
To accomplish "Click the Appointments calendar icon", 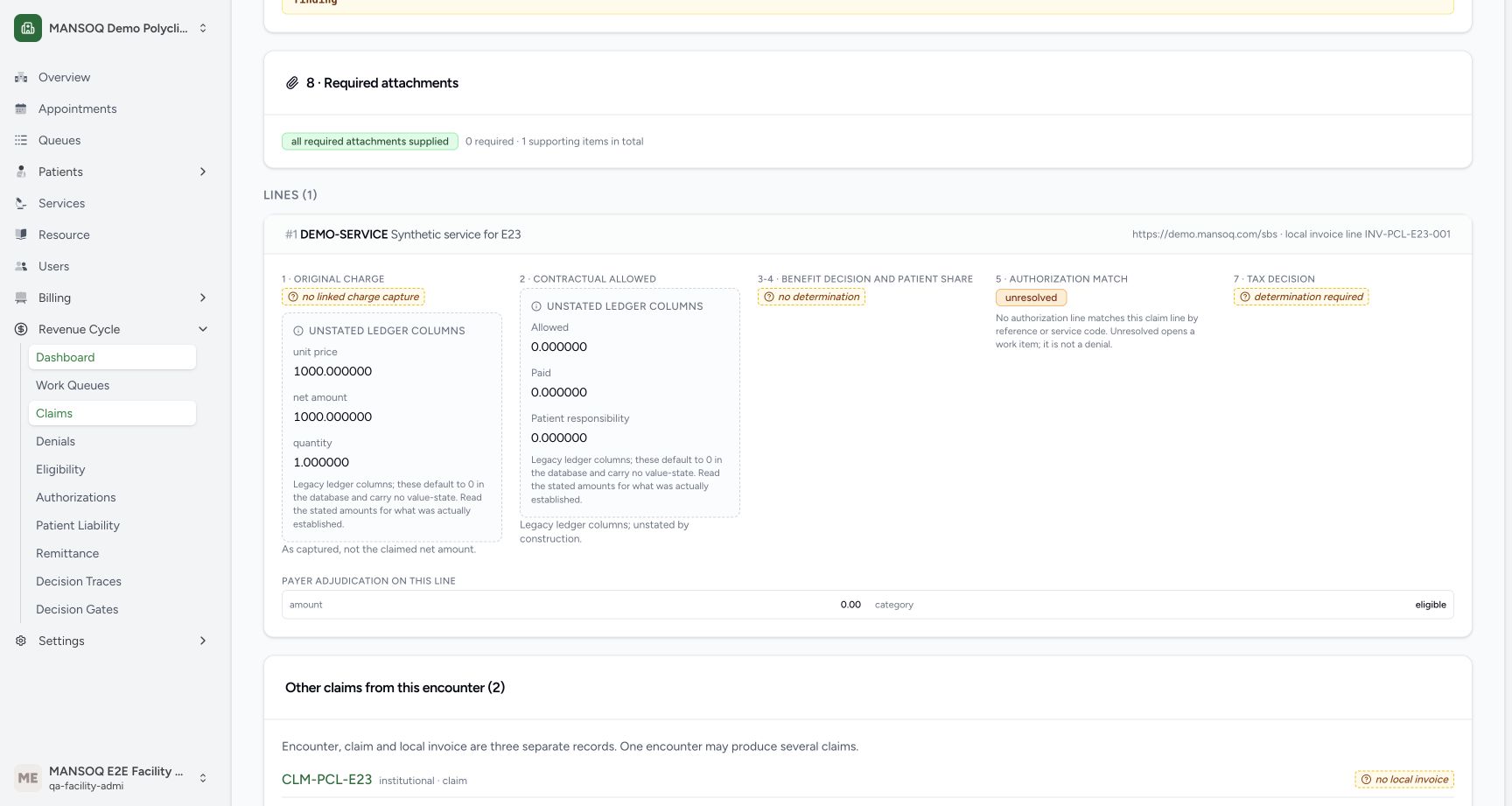I will [21, 109].
